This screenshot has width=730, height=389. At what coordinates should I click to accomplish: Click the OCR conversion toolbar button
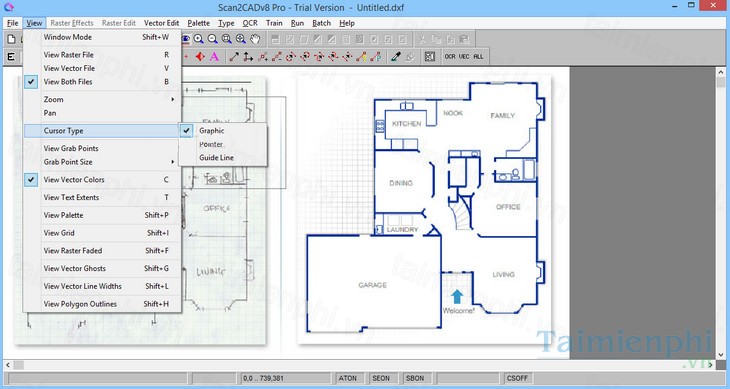(x=450, y=56)
